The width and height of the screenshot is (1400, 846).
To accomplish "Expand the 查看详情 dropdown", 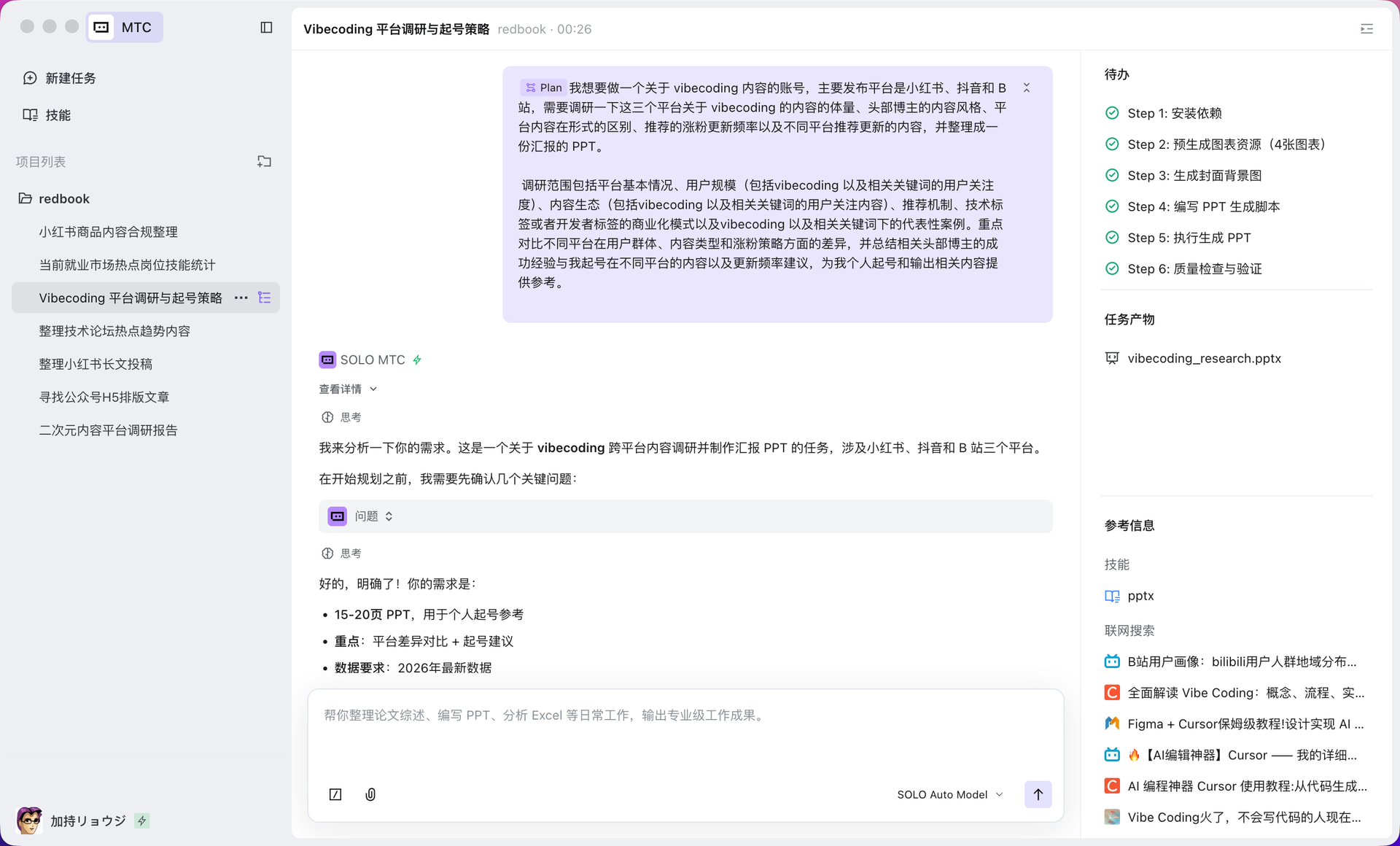I will [348, 389].
